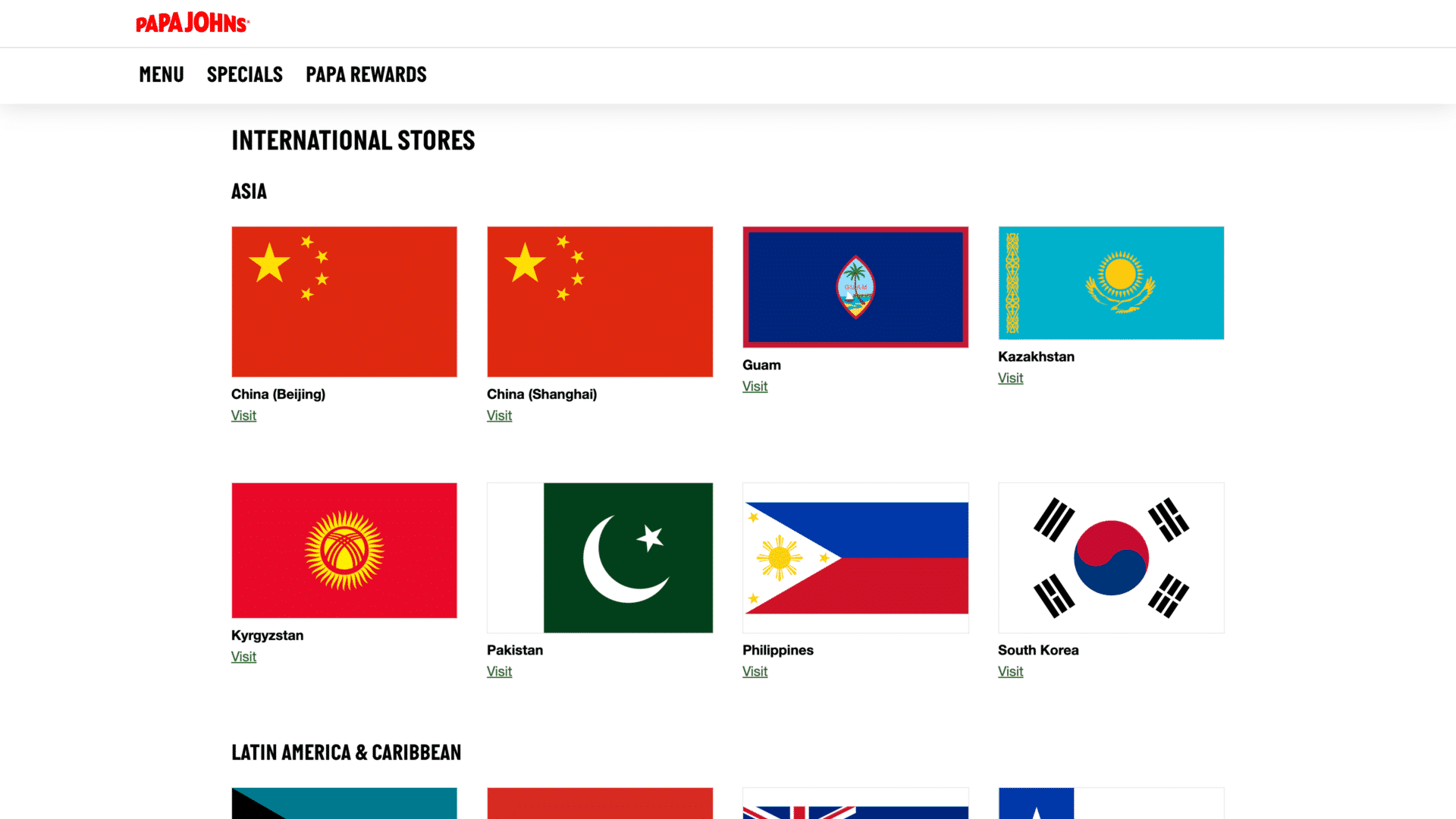Click the Guam country name
Viewport: 1456px width, 819px height.
click(761, 365)
